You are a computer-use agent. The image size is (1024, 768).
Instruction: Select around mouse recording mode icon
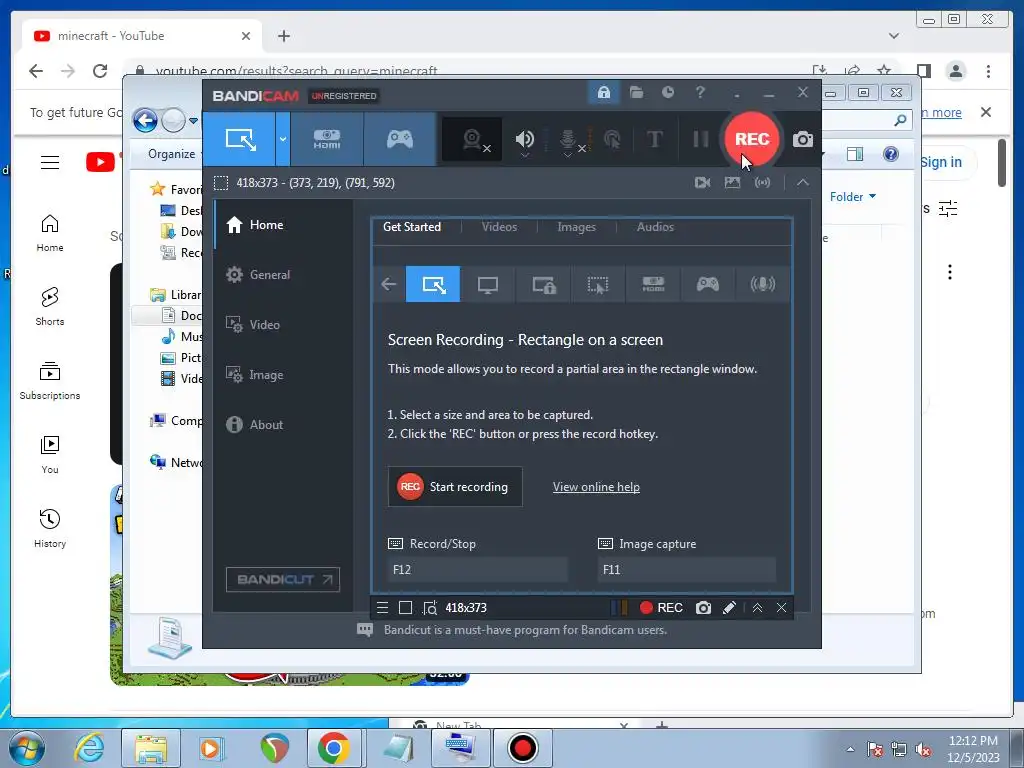click(598, 284)
